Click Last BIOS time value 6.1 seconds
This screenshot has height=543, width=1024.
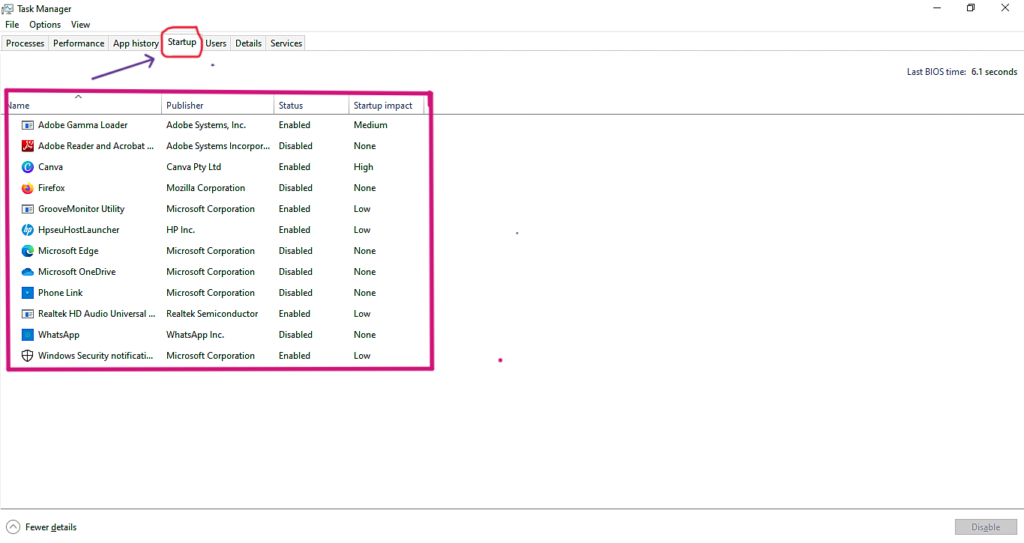[994, 72]
